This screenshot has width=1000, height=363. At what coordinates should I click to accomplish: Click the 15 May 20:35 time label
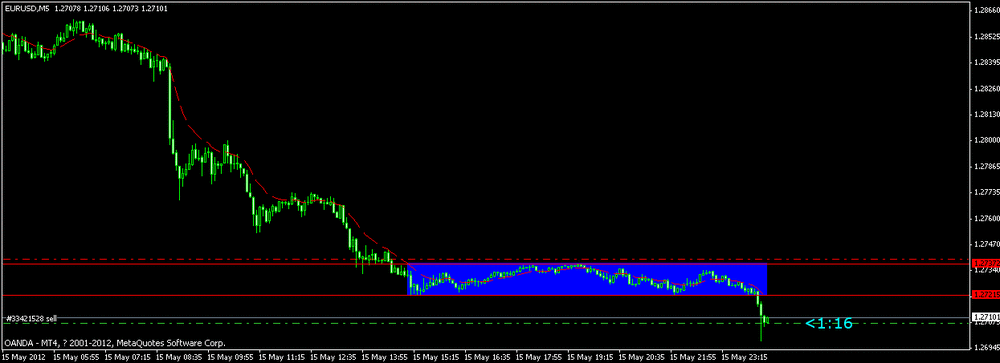tap(641, 358)
